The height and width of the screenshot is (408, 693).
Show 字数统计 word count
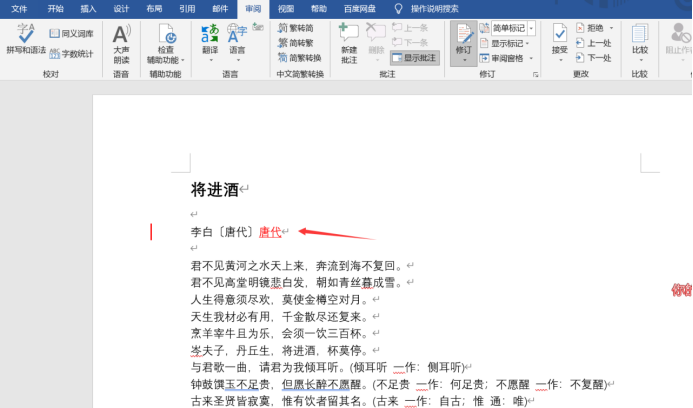[x=71, y=54]
